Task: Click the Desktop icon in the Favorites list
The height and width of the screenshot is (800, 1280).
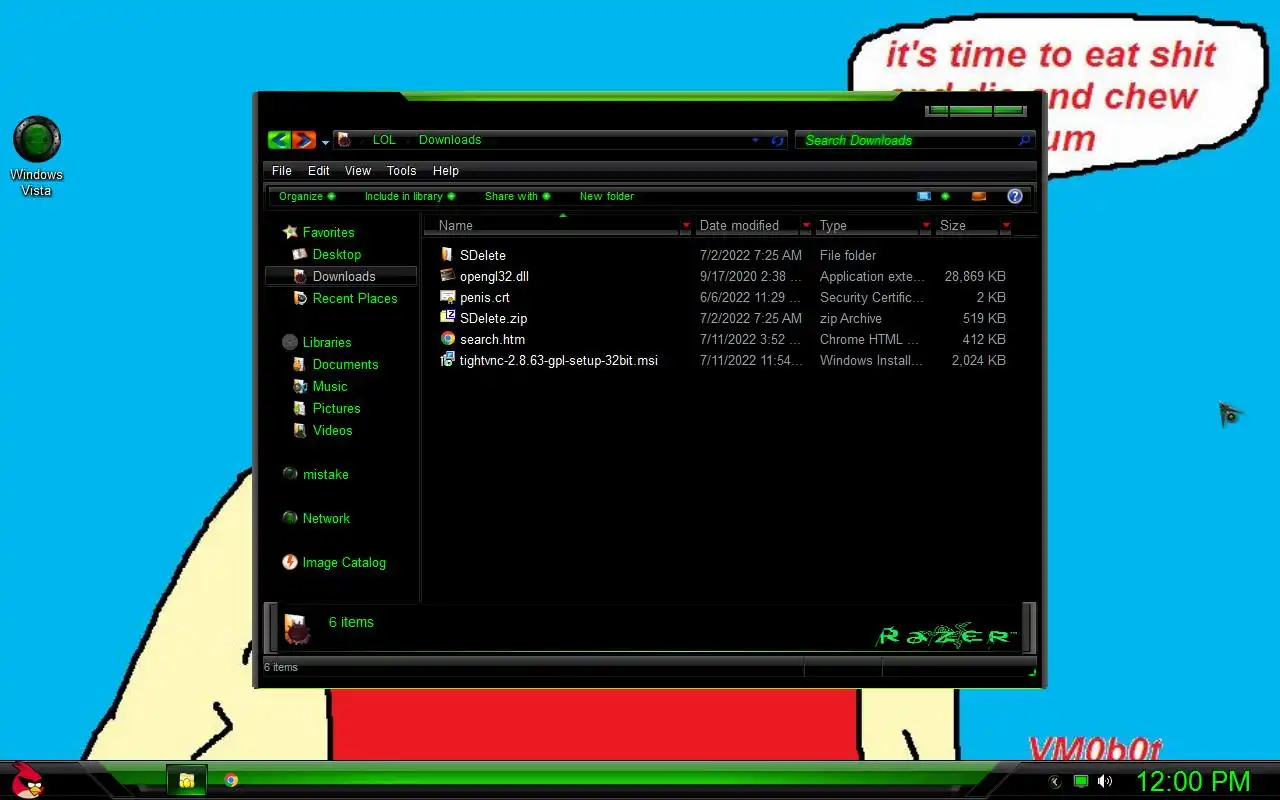Action: coord(299,254)
